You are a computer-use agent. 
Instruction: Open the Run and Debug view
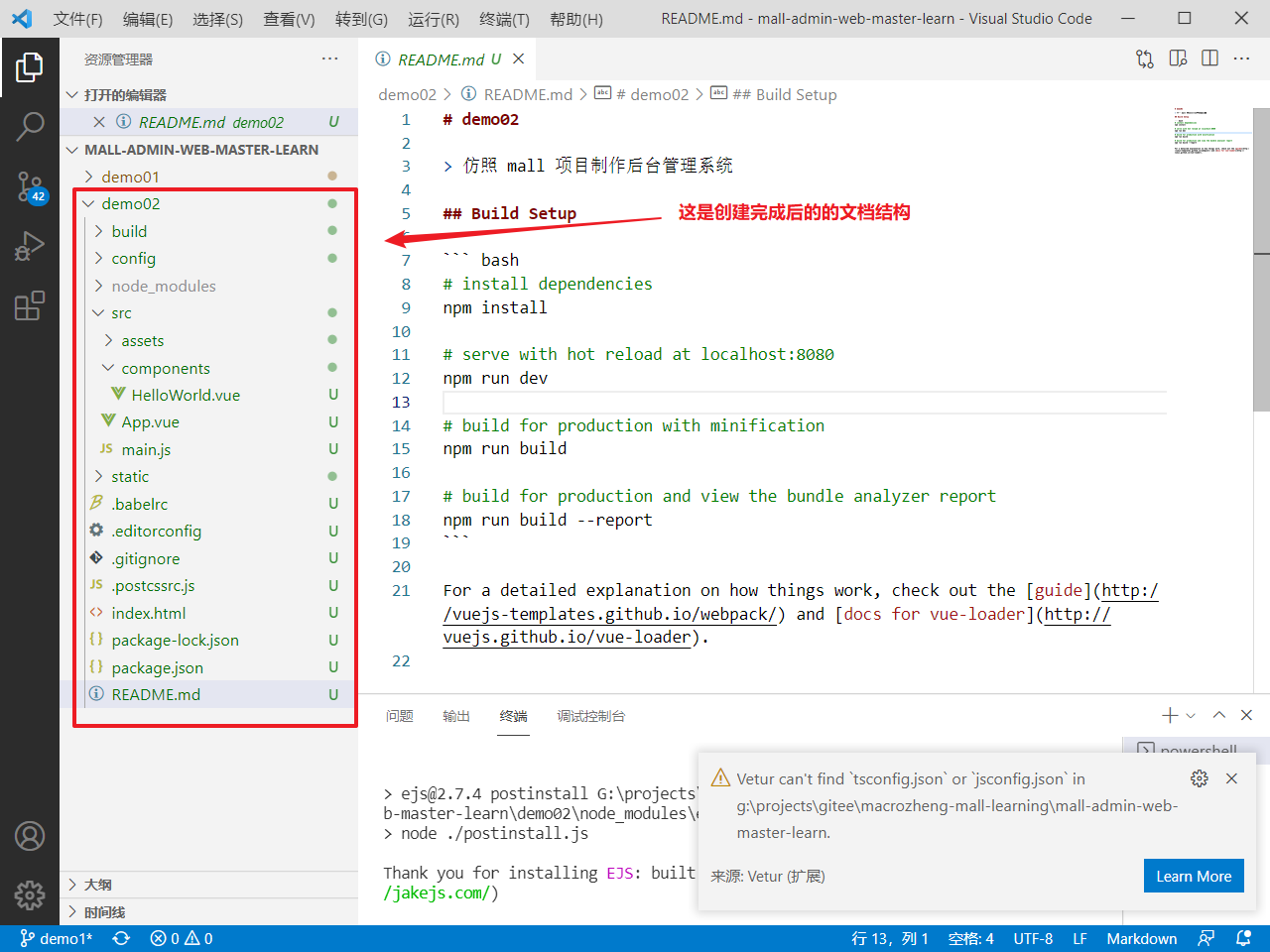pyautogui.click(x=30, y=248)
